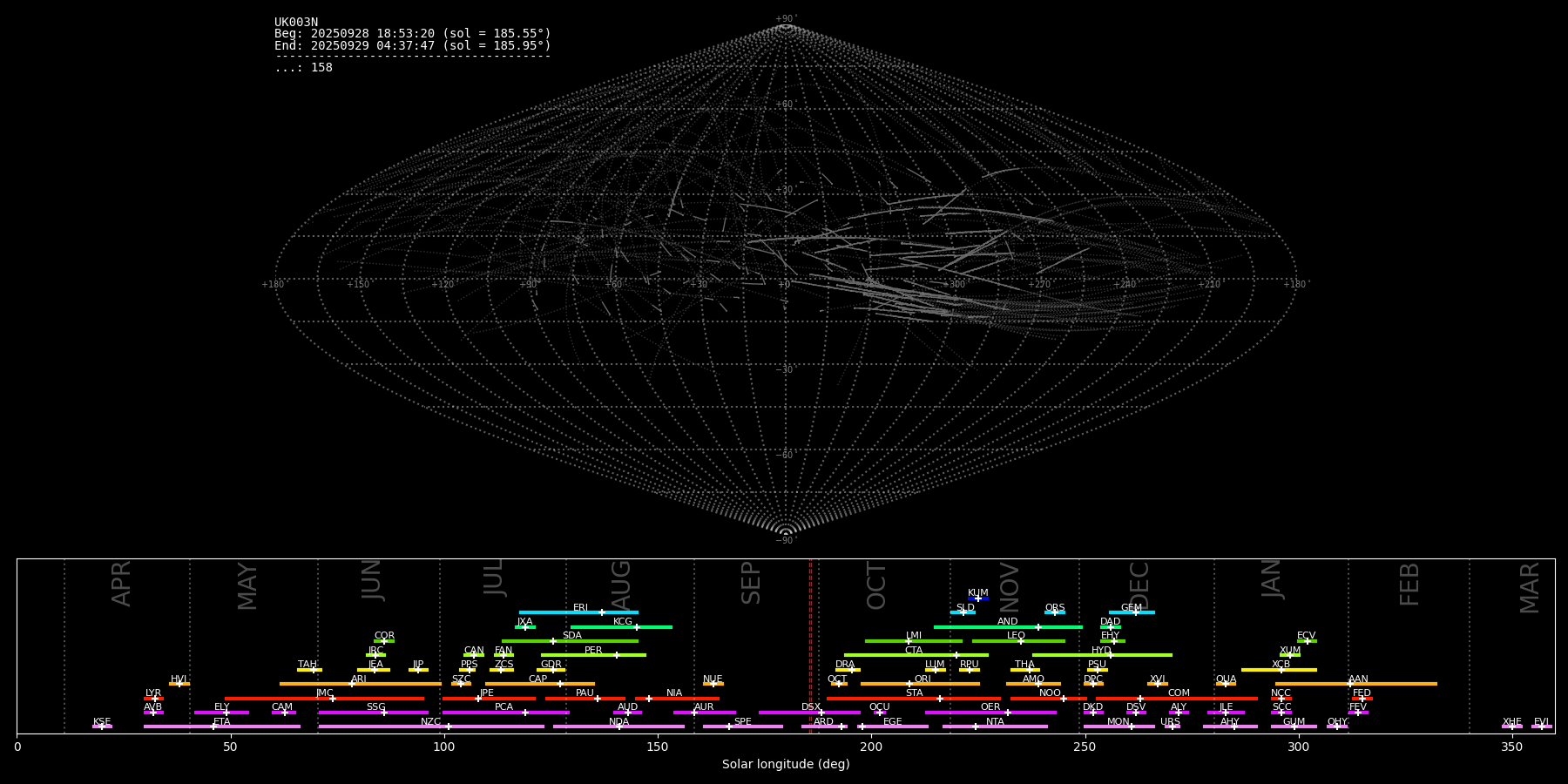Image resolution: width=1568 pixels, height=784 pixels.
Task: Select the pink NTA shower bar
Action: coord(995,727)
